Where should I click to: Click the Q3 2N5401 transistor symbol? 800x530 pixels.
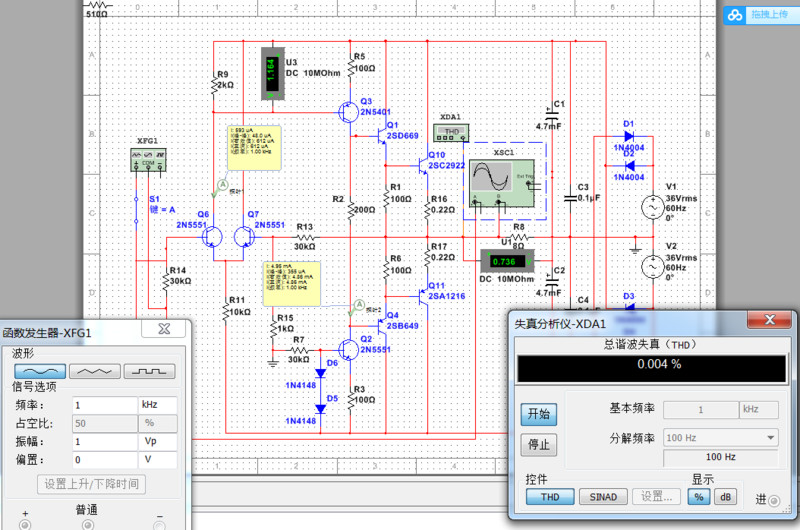pos(347,112)
